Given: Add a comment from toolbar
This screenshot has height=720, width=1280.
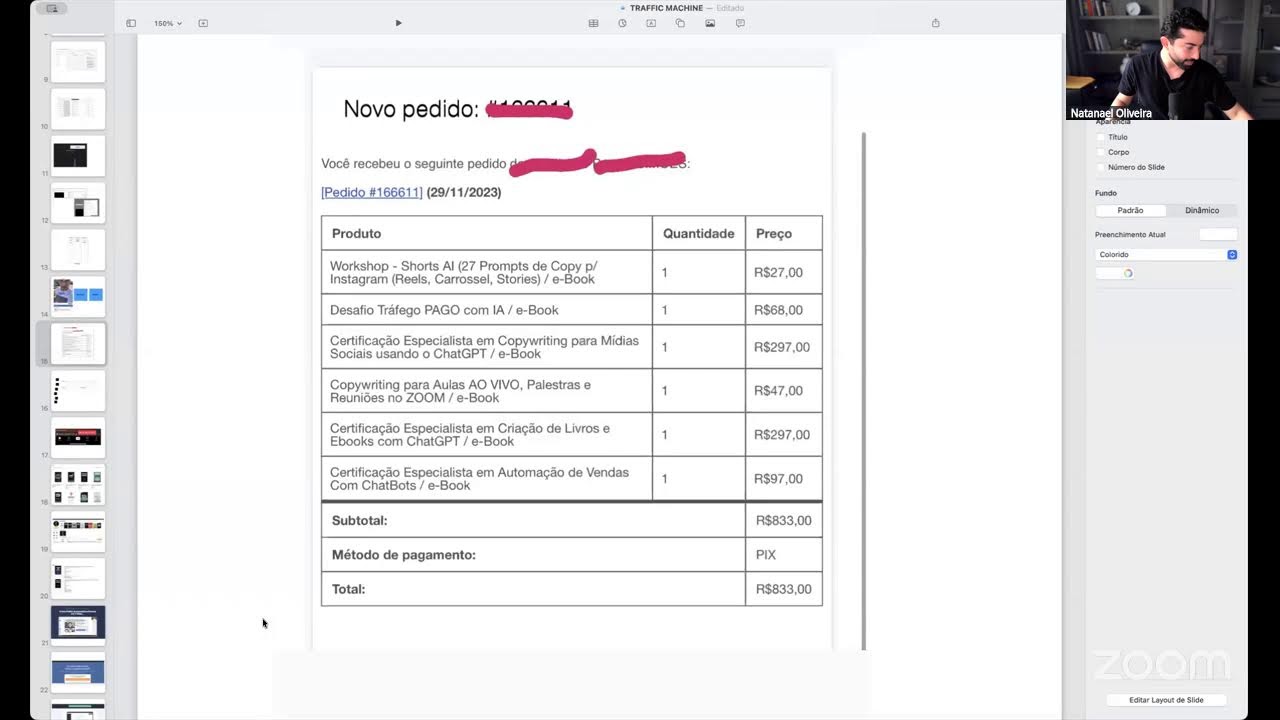Looking at the screenshot, I should 740,23.
